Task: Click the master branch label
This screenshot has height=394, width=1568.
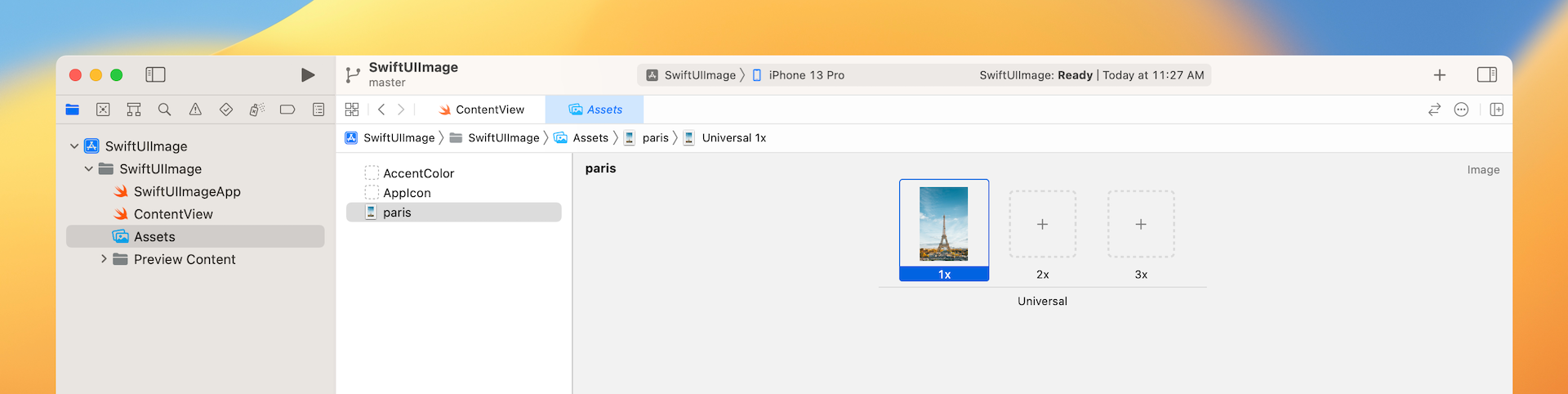Action: click(387, 83)
